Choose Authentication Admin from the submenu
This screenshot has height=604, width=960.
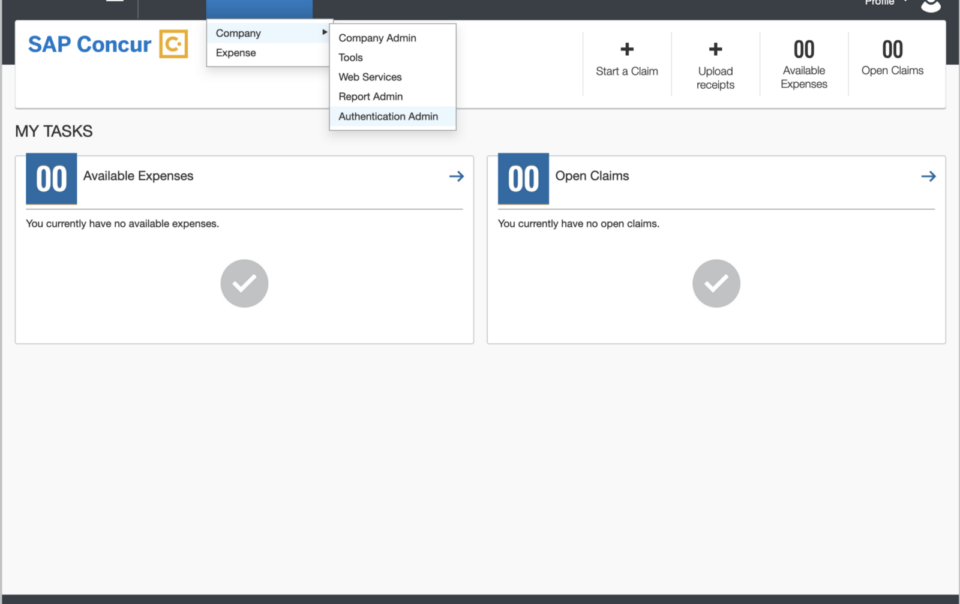click(392, 116)
